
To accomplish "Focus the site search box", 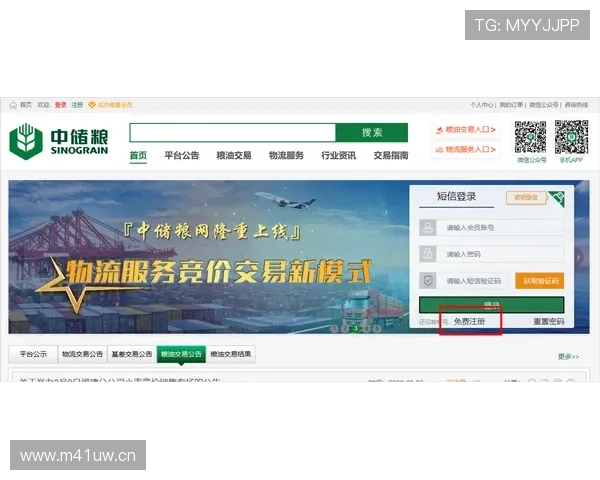I will [233, 133].
